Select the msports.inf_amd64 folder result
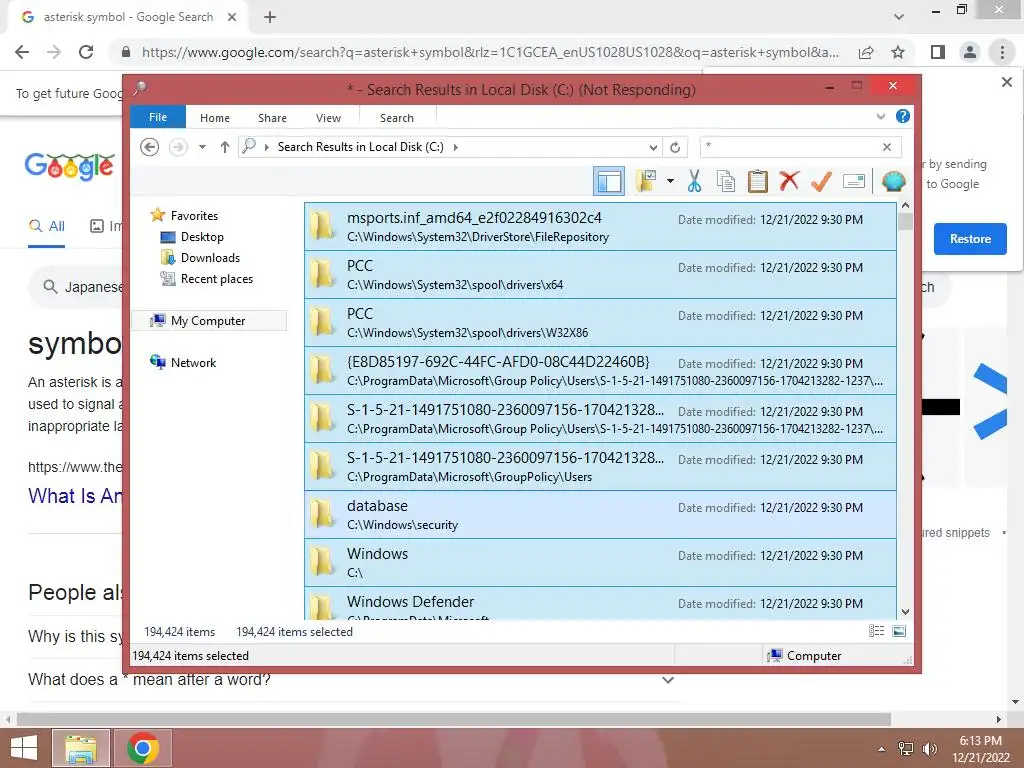 pyautogui.click(x=600, y=227)
